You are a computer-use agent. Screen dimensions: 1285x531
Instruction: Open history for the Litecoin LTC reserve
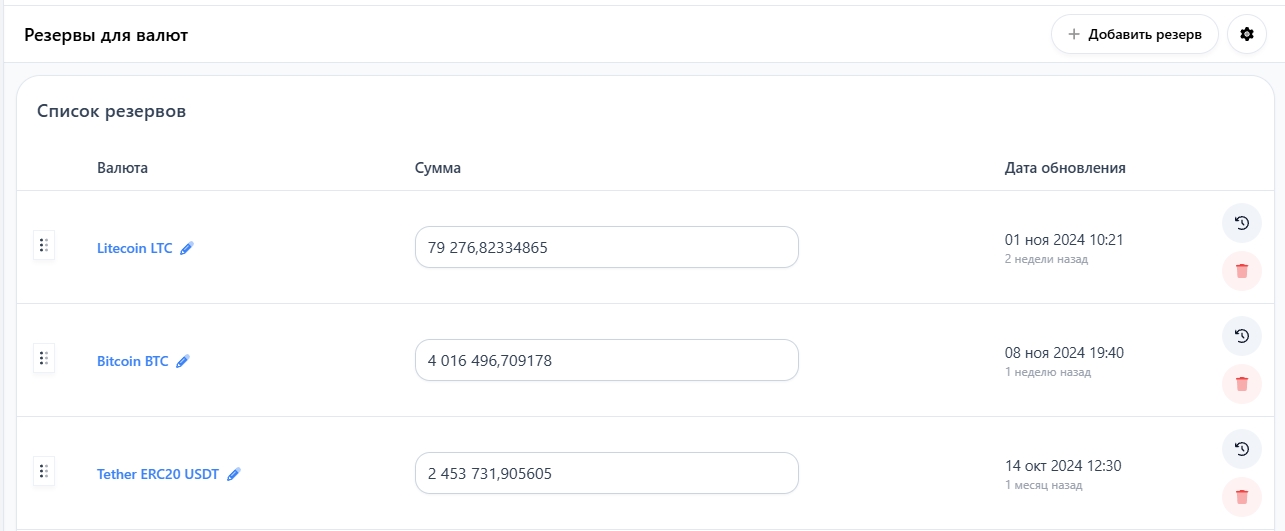pos(1241,223)
